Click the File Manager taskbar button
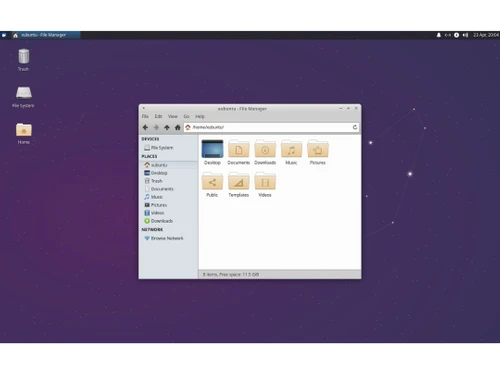The height and width of the screenshot is (375, 500). point(46,35)
